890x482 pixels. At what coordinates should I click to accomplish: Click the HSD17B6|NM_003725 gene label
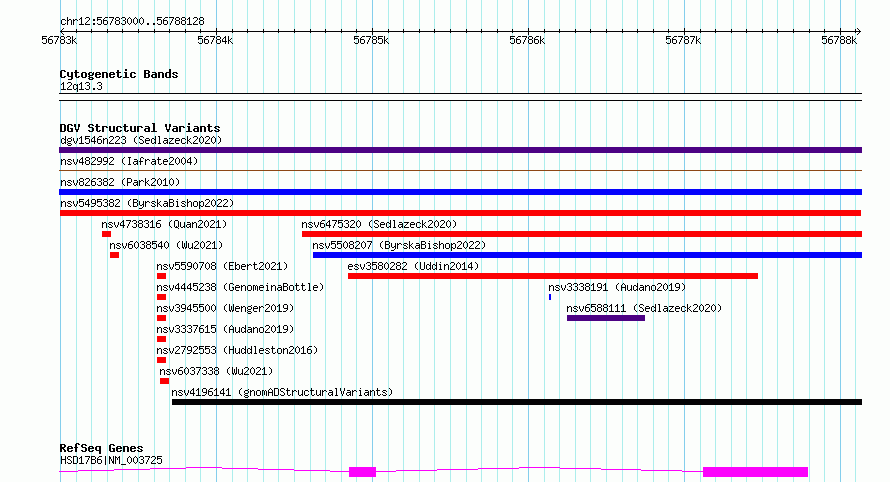coord(111,460)
